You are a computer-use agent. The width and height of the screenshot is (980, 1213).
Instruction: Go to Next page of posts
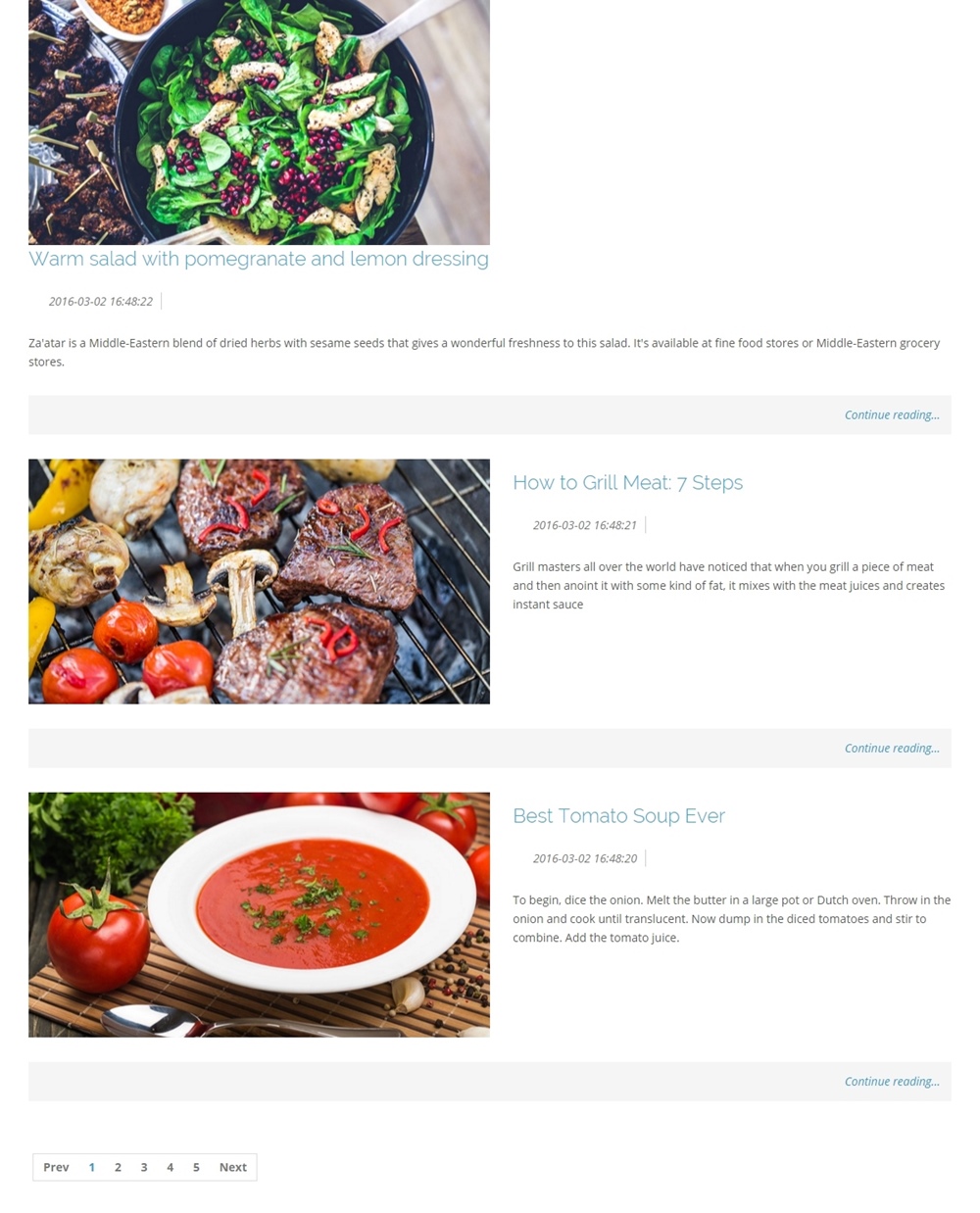[232, 1167]
